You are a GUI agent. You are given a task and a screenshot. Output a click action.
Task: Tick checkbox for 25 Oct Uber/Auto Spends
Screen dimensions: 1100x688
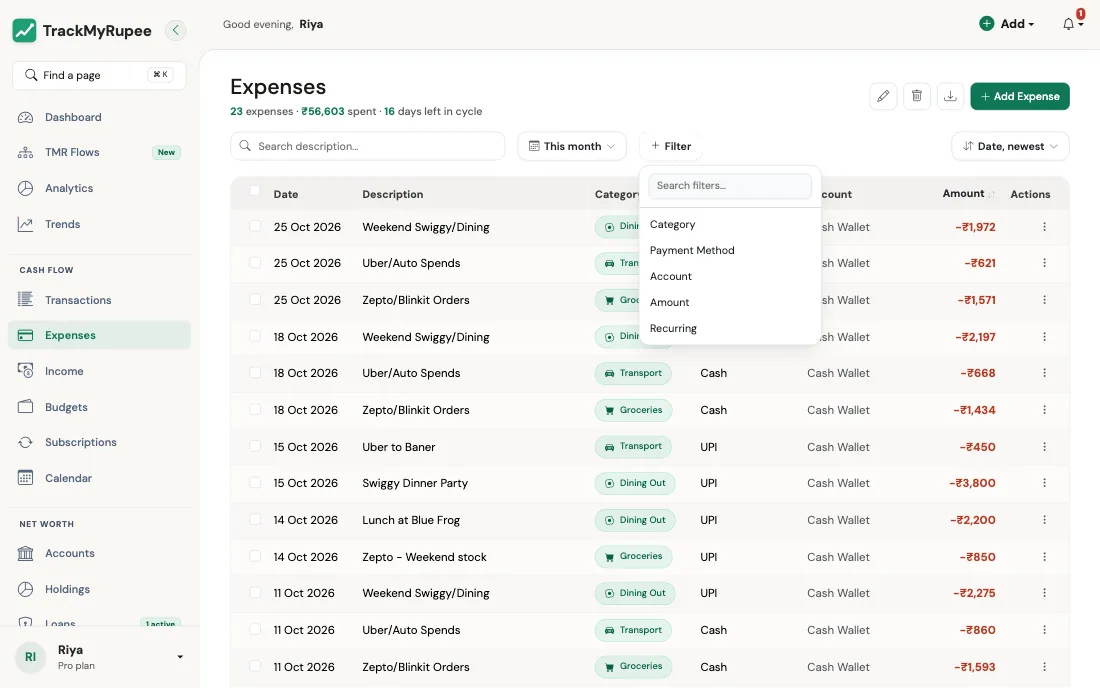pyautogui.click(x=255, y=262)
